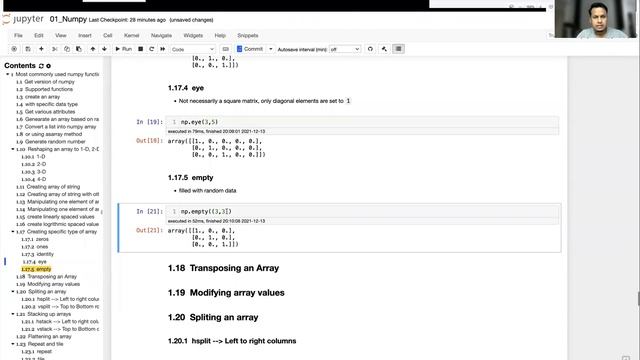Open the Edit menu
Image resolution: width=640 pixels, height=360 pixels.
[x=39, y=36]
